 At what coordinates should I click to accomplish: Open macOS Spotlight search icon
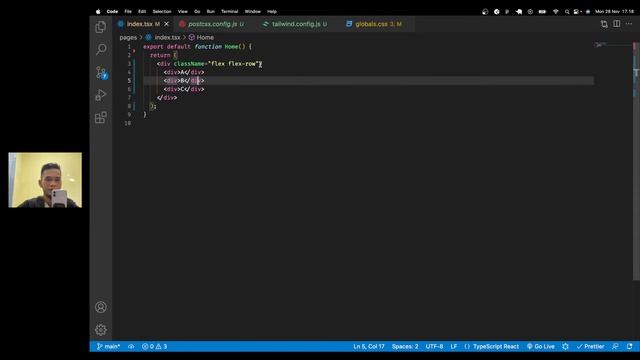(567, 11)
